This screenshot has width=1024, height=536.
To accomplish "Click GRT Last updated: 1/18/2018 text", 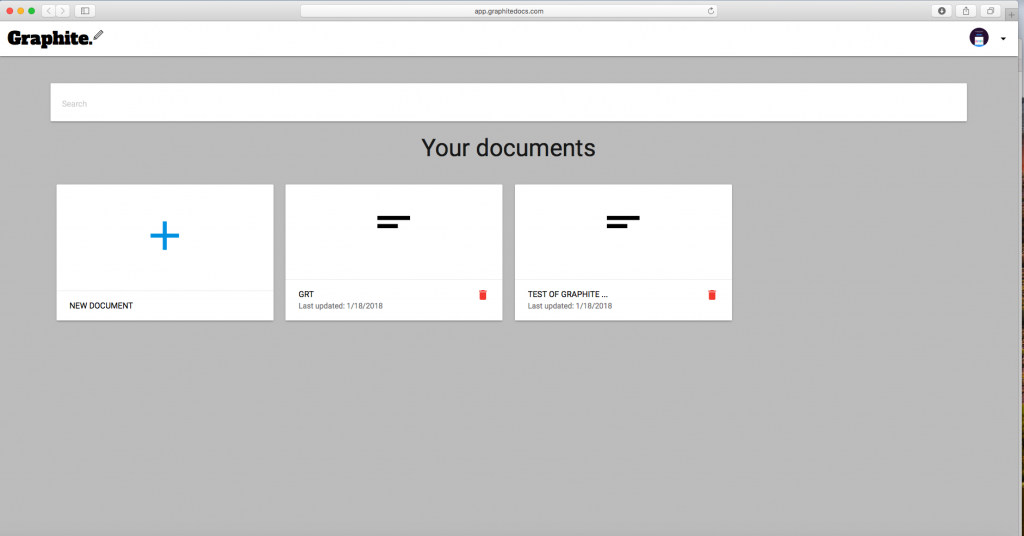I will click(340, 306).
